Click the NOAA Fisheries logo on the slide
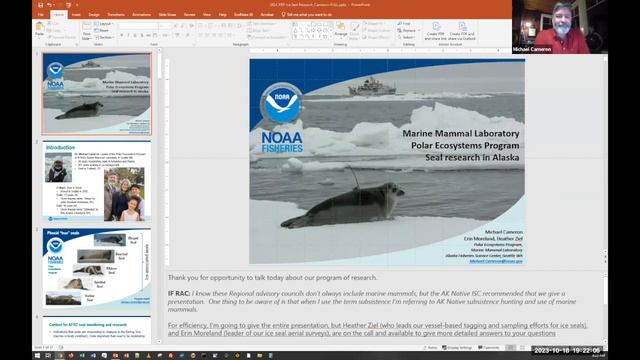The height and width of the screenshot is (360, 640). [282, 118]
